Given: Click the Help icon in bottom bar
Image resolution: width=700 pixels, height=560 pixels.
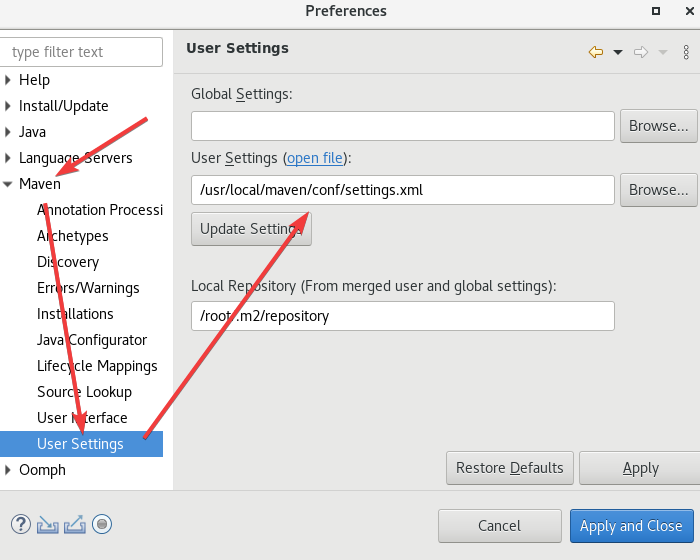Looking at the screenshot, I should [21, 524].
